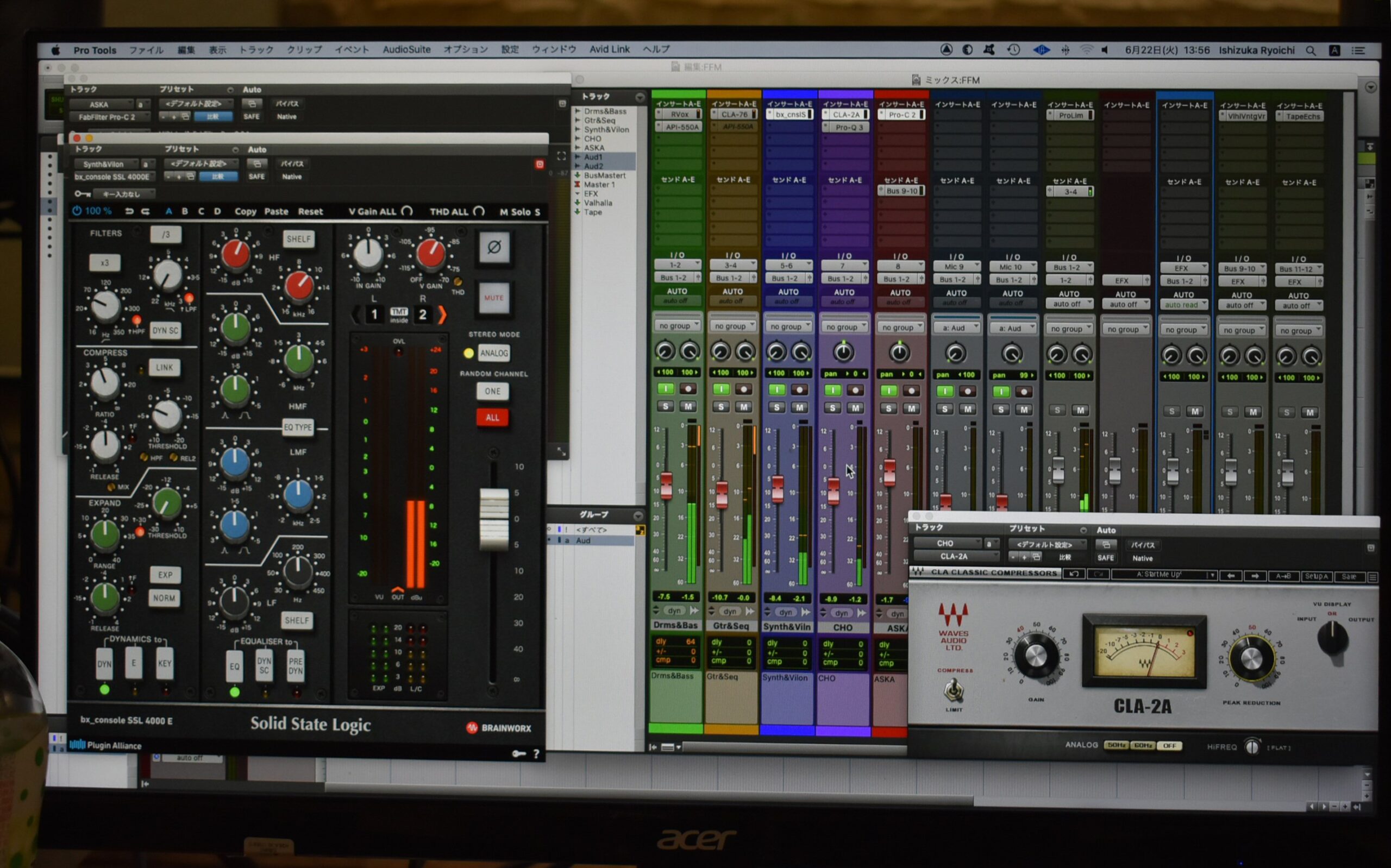Click the Time Machine icon in menu bar
Image resolution: width=1391 pixels, height=868 pixels.
pos(1013,50)
